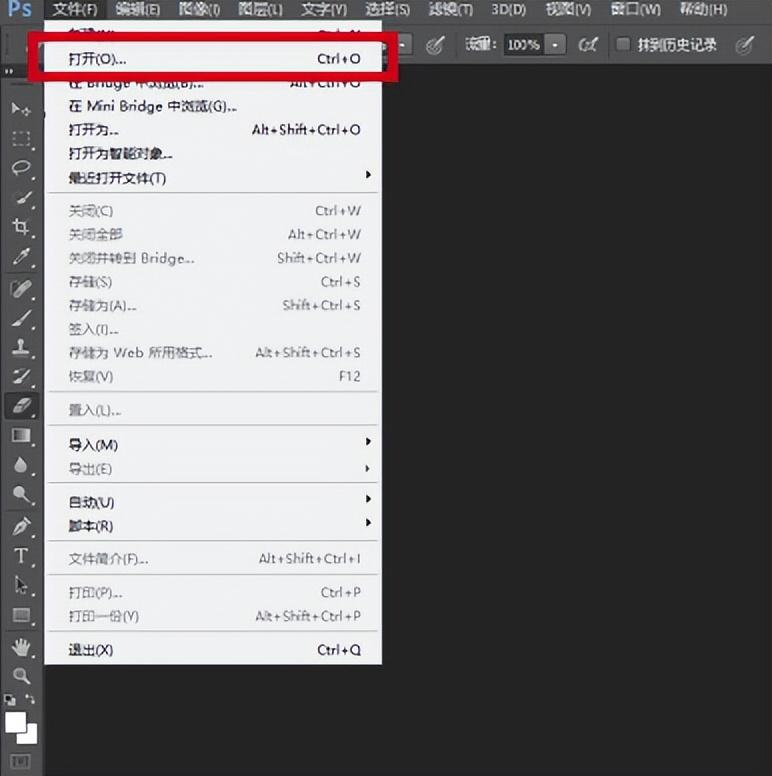This screenshot has height=776, width=772.
Task: Reset default foreground and background colors
Action: pos(9,699)
